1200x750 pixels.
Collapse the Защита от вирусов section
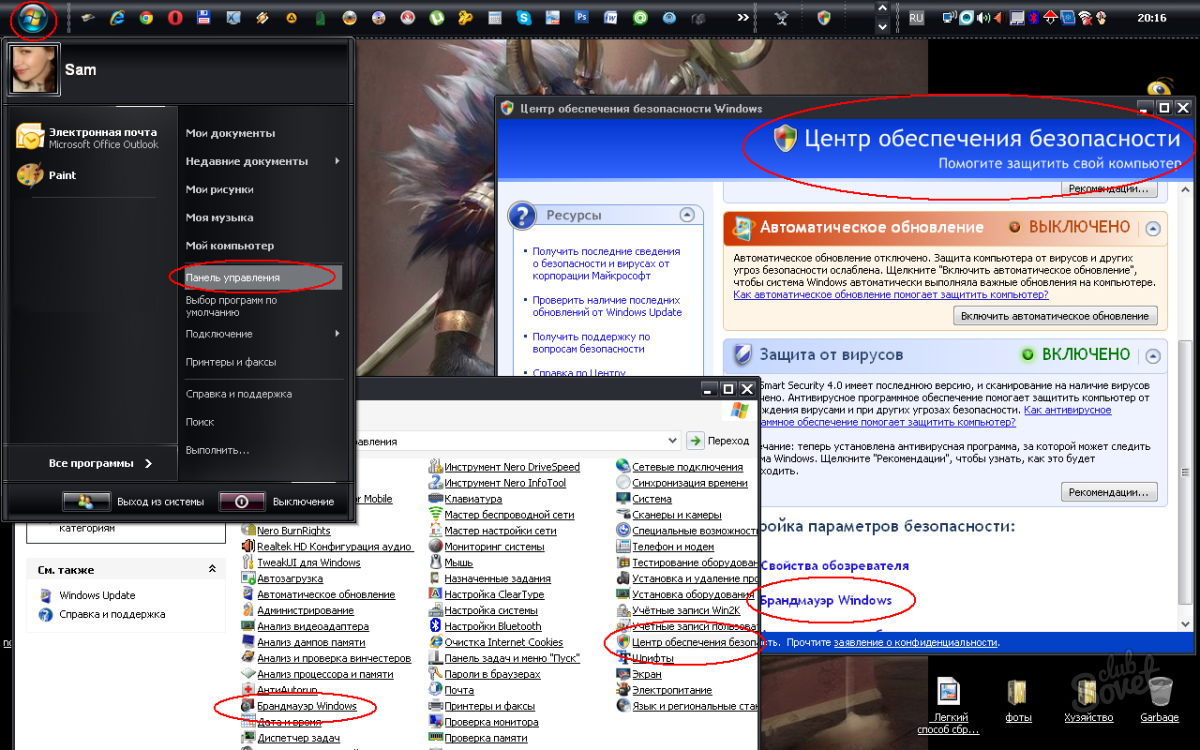(1153, 355)
